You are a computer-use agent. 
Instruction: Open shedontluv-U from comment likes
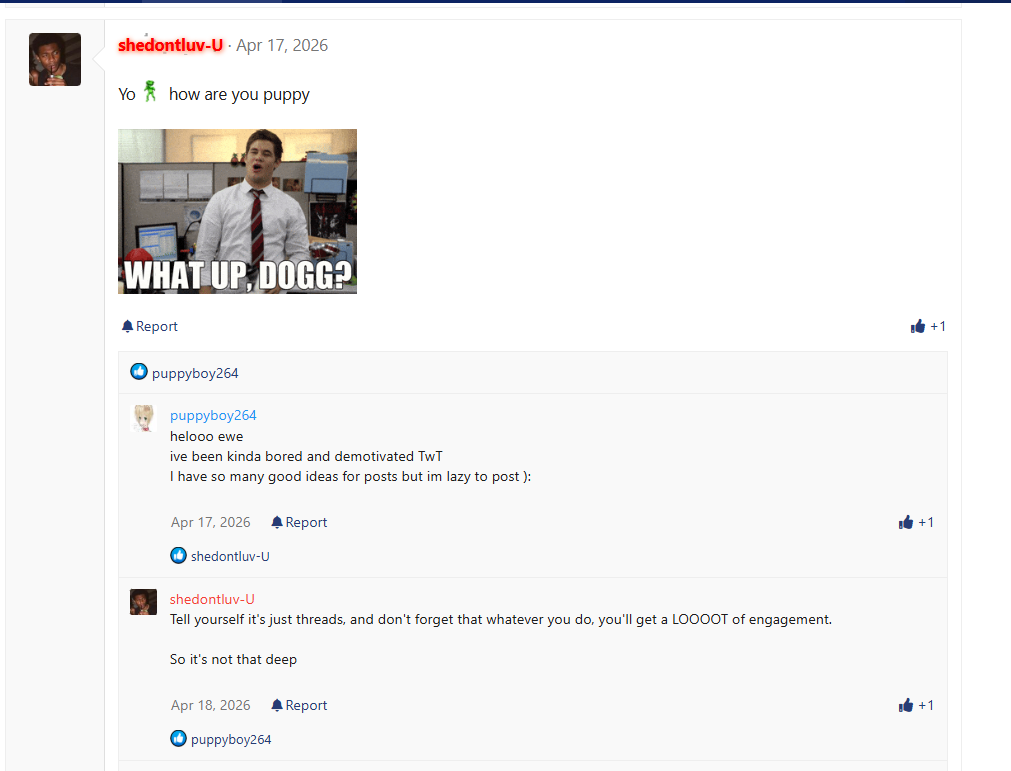(230, 556)
